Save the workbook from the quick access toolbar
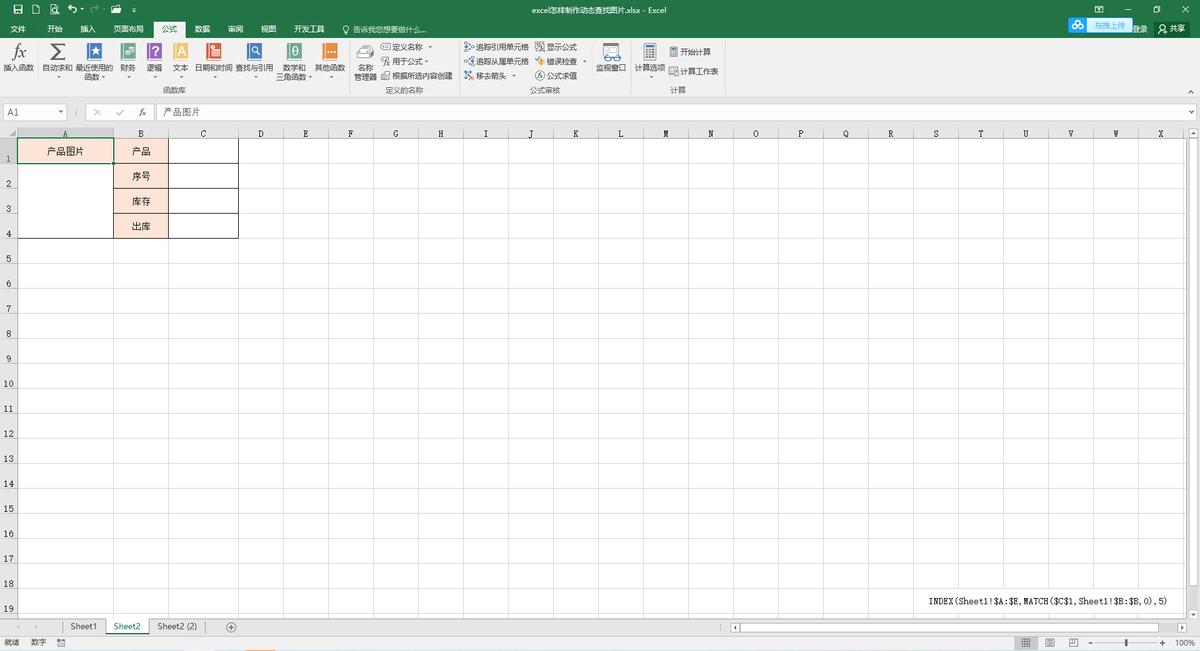This screenshot has width=1200, height=651. (x=18, y=9)
